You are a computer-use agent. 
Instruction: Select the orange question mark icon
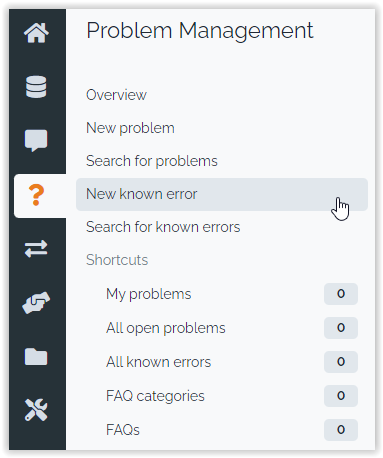[x=36, y=195]
